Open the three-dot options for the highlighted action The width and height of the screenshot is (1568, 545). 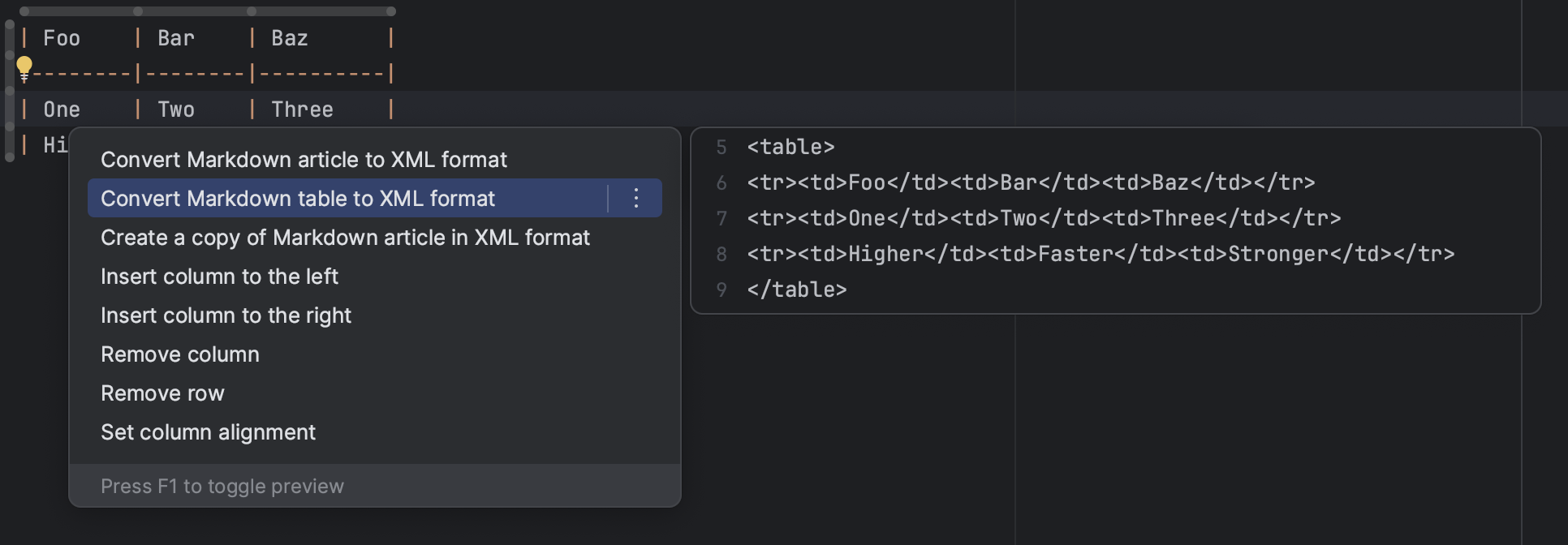(x=636, y=198)
